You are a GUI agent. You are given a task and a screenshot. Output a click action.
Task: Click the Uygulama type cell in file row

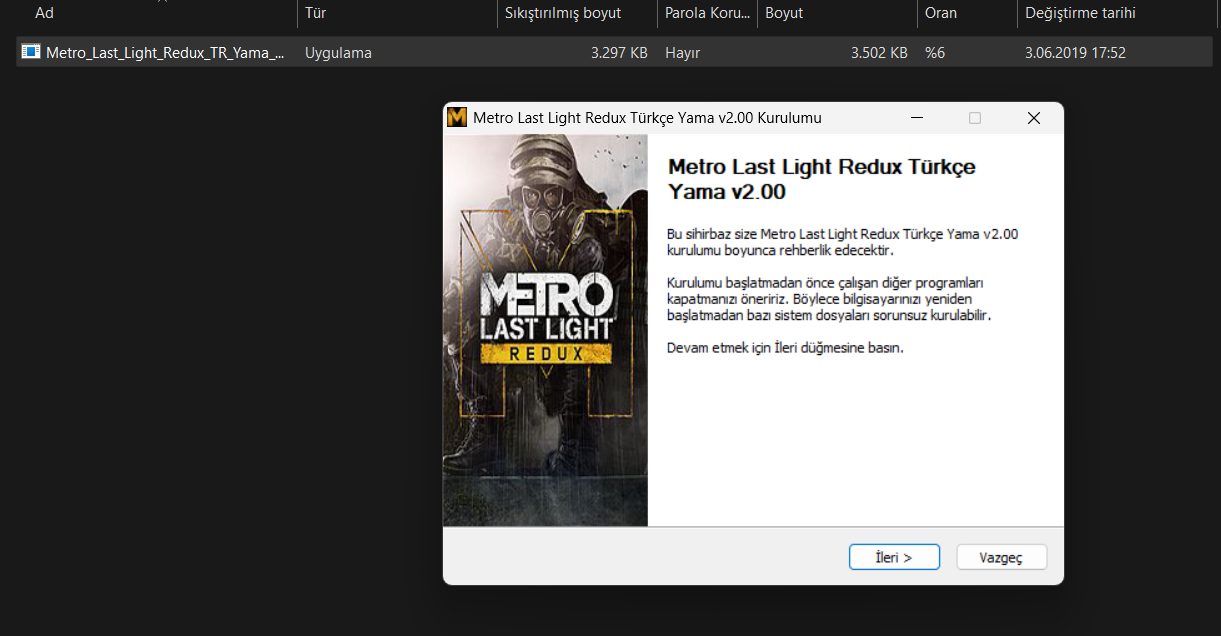(338, 52)
